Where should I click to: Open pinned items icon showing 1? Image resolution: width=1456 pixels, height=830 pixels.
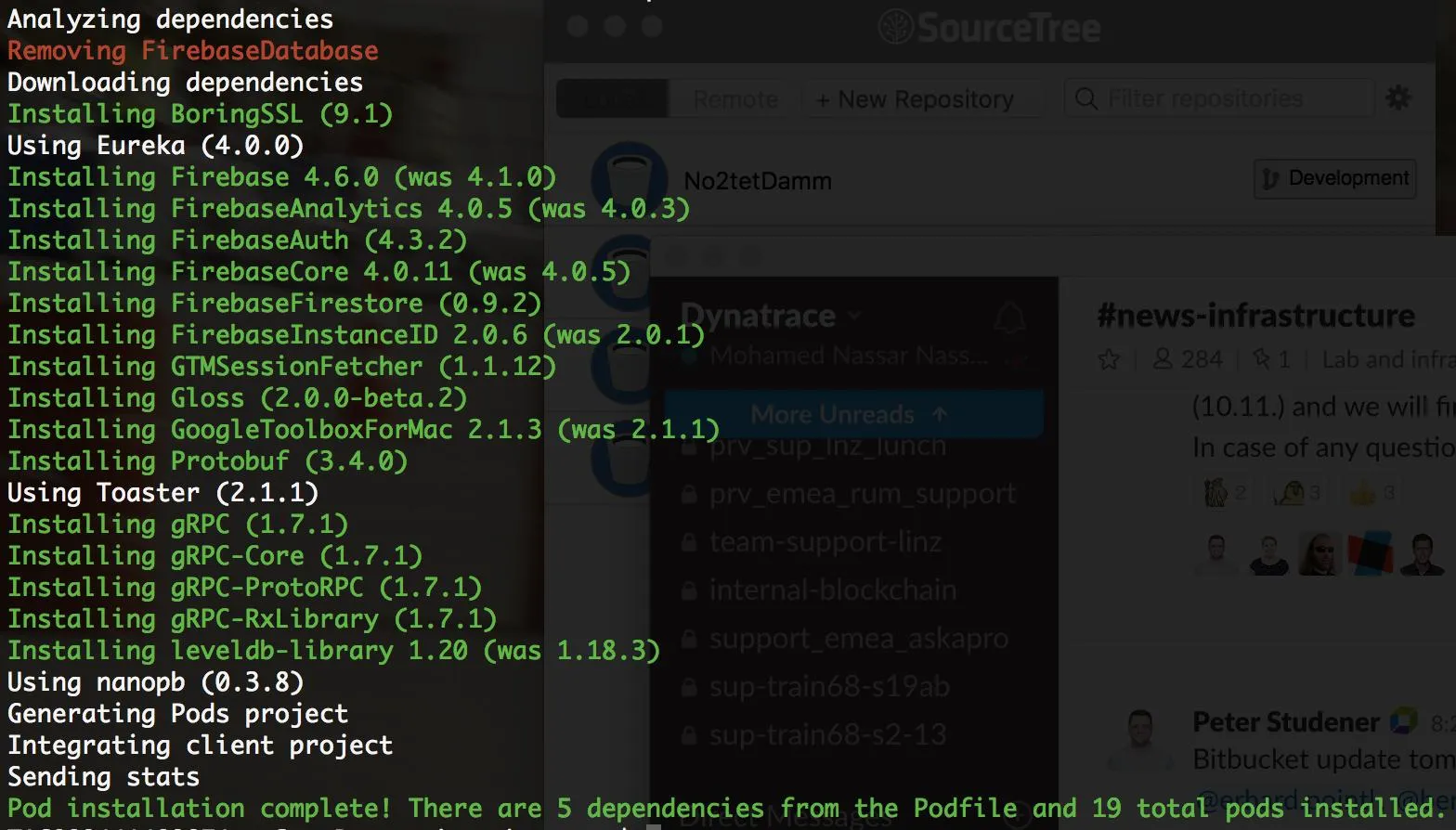(1271, 359)
